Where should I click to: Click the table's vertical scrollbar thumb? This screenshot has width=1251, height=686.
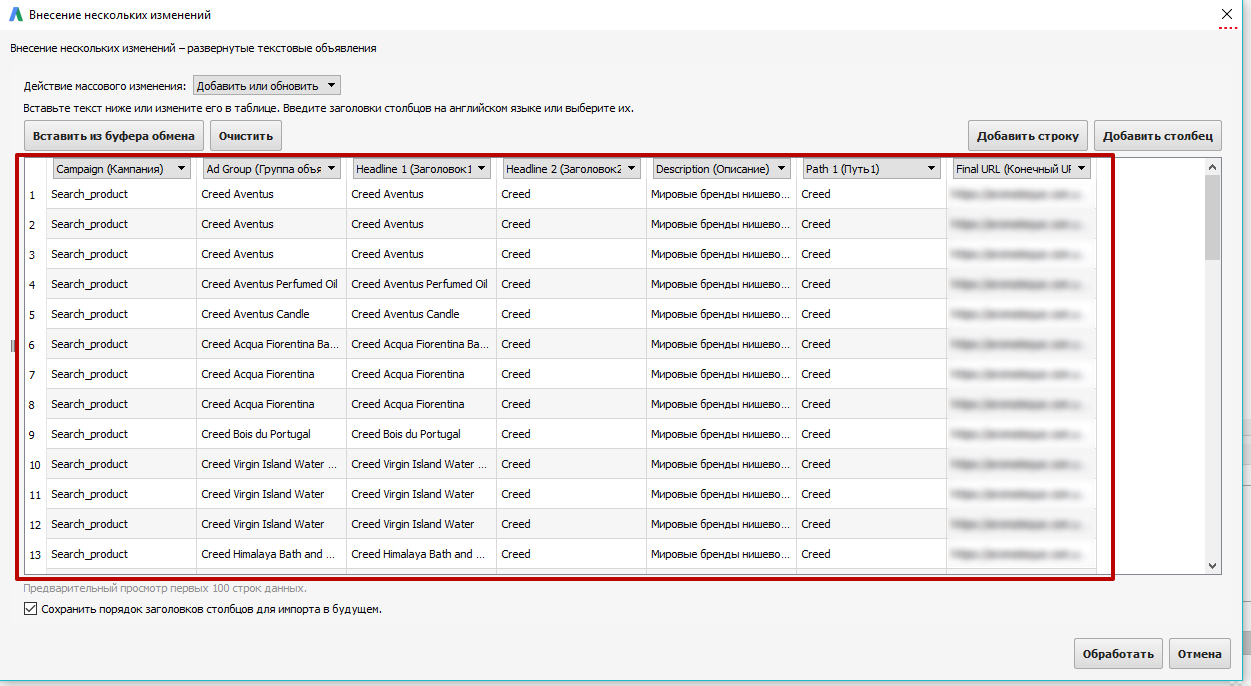coord(1213,218)
